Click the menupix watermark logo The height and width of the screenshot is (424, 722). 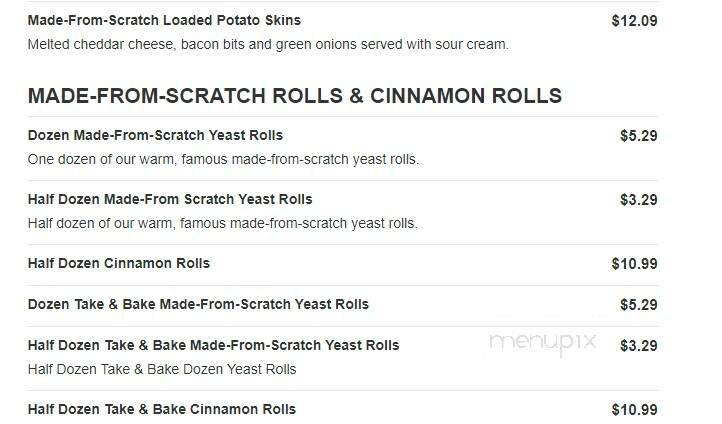coord(543,343)
